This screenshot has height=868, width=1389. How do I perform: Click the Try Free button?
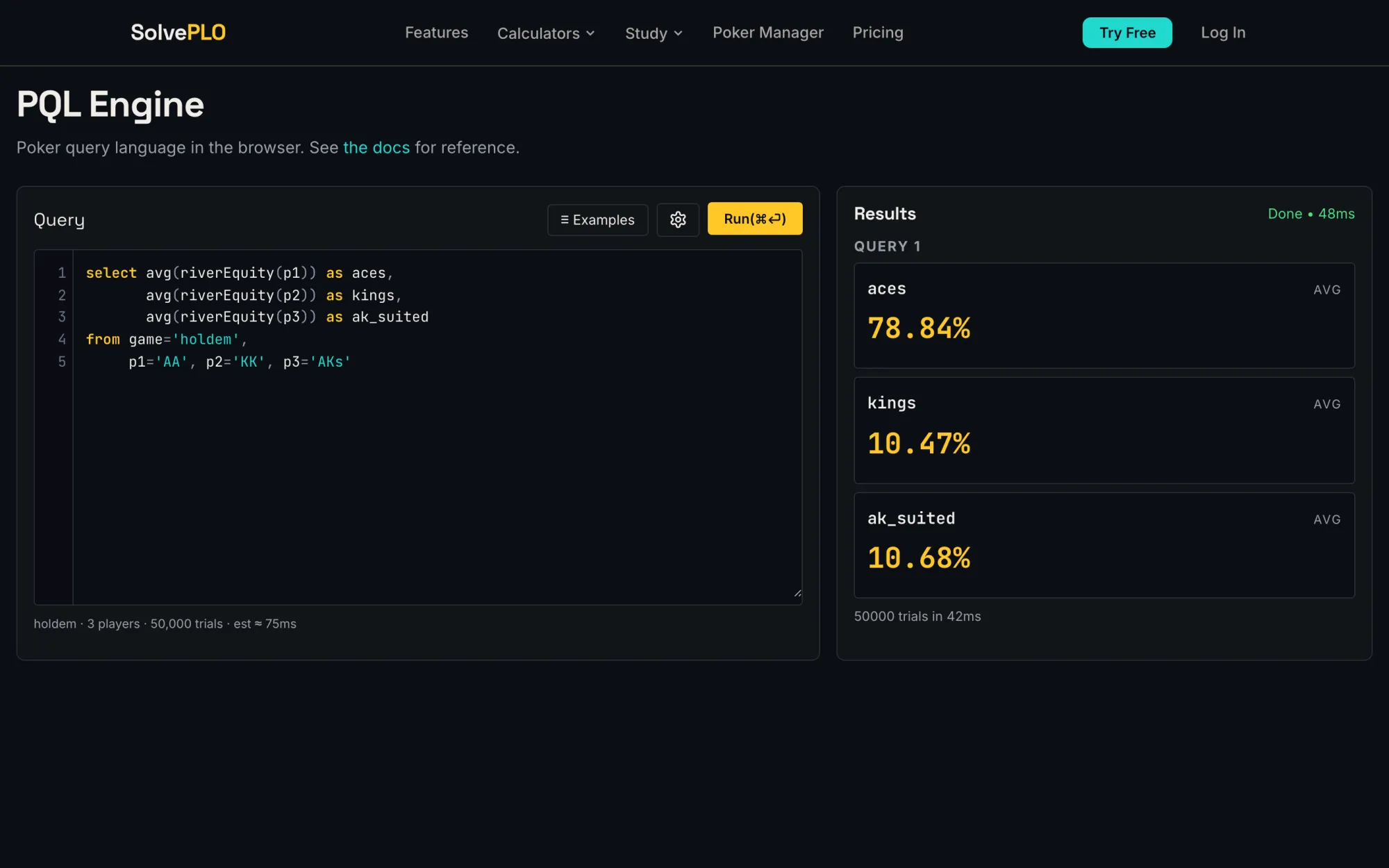[1127, 33]
